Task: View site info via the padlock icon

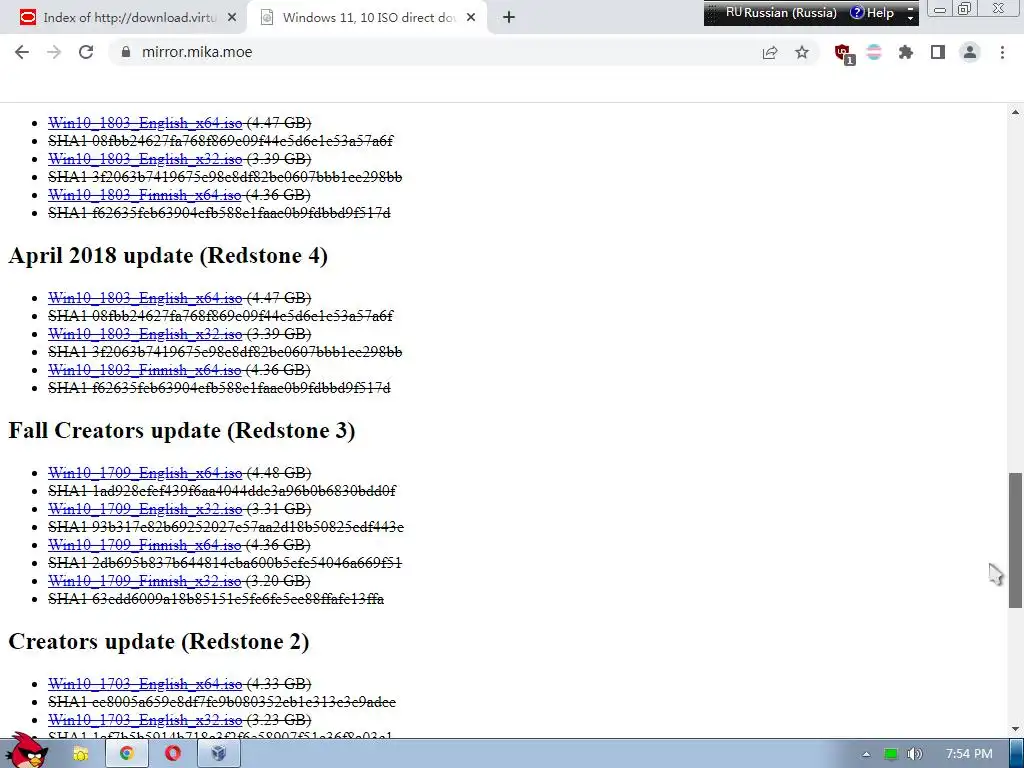Action: click(126, 52)
